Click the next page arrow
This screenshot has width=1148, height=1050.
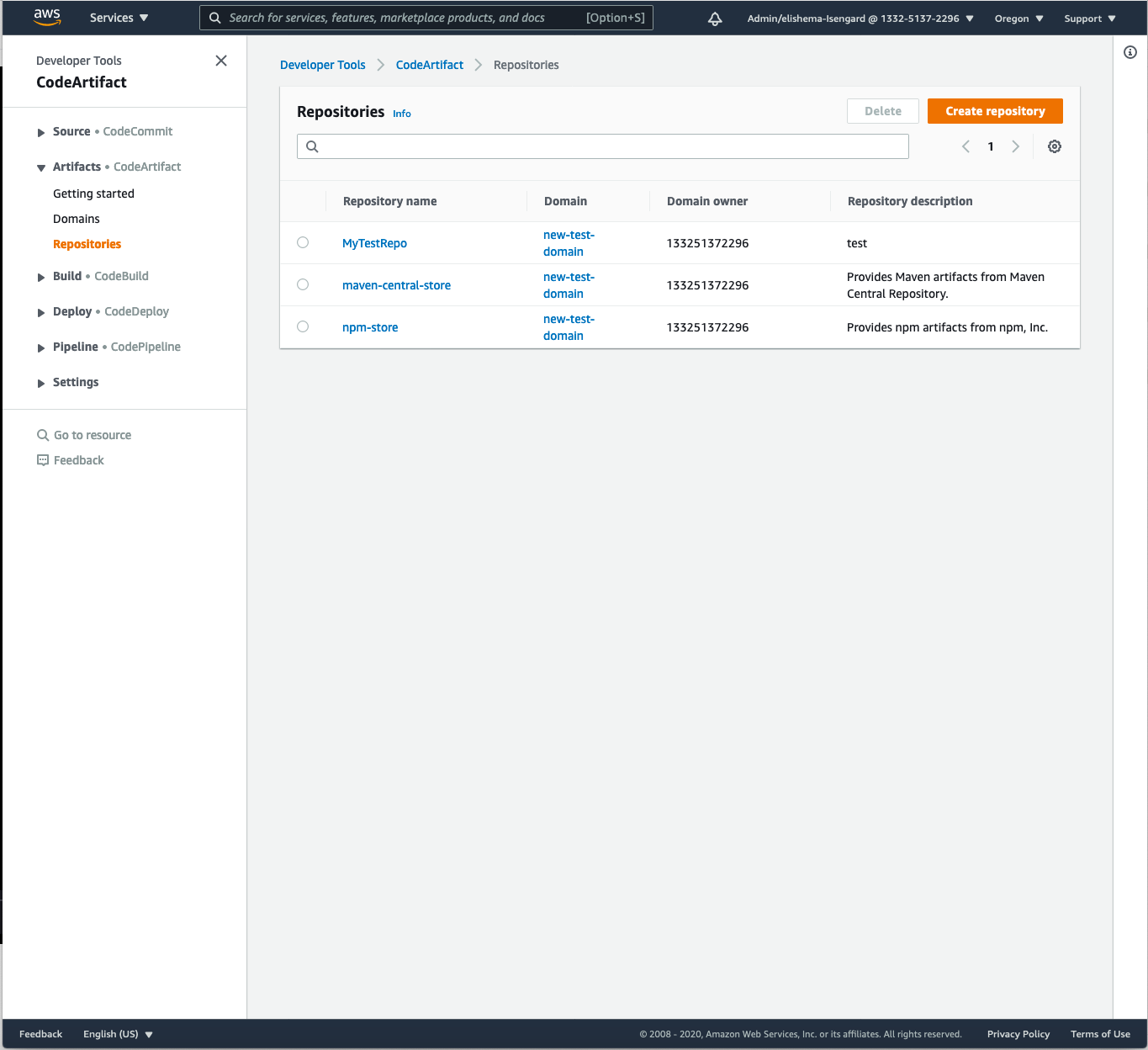point(1016,146)
